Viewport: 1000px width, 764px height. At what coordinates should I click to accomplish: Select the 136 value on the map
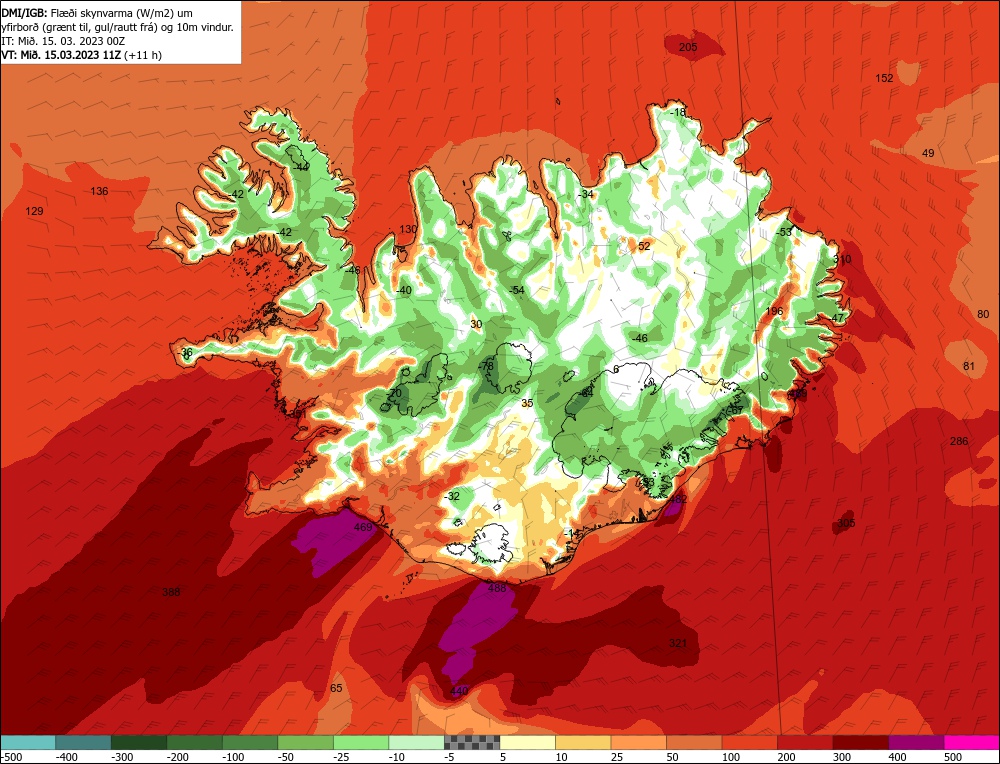tap(99, 191)
